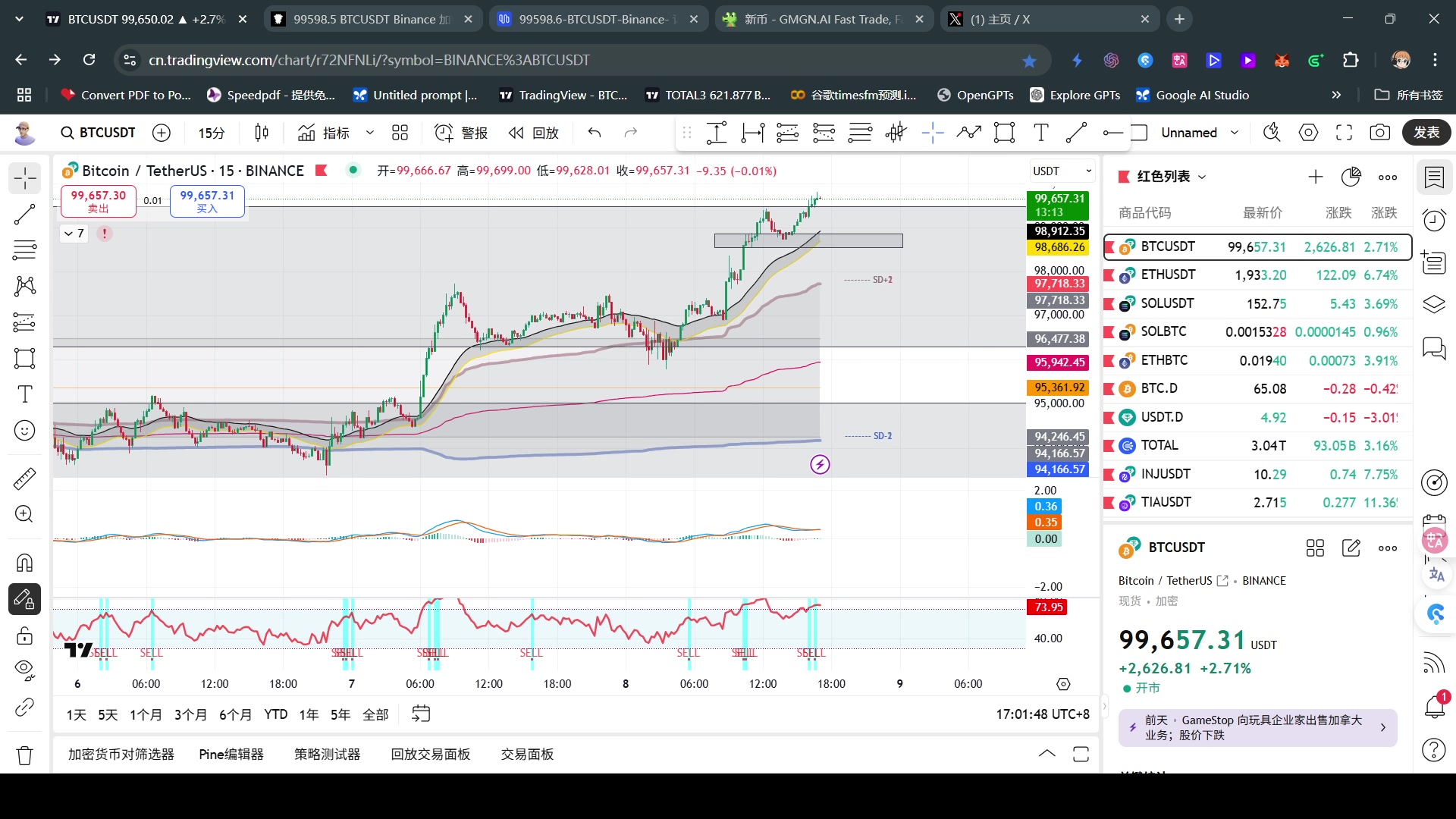Take a chart snapshot with camera
1456x819 pixels.
tap(1380, 133)
